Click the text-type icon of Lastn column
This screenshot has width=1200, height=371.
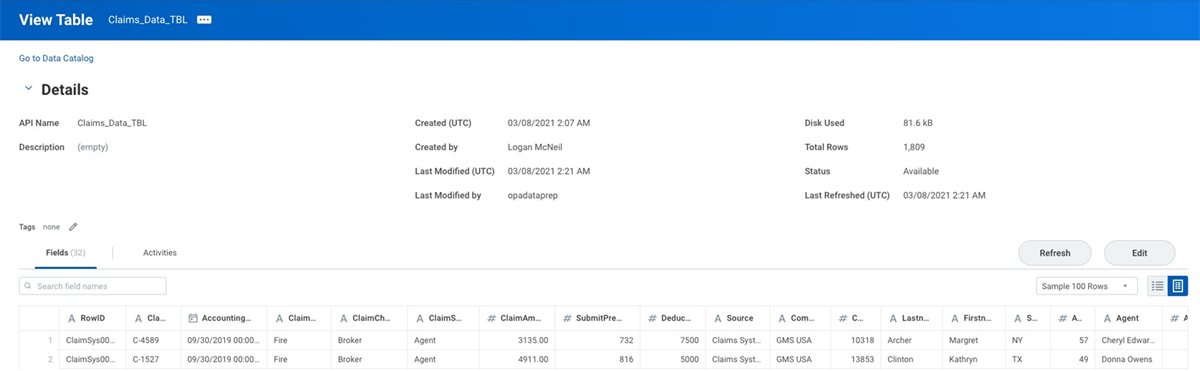pyautogui.click(x=893, y=318)
